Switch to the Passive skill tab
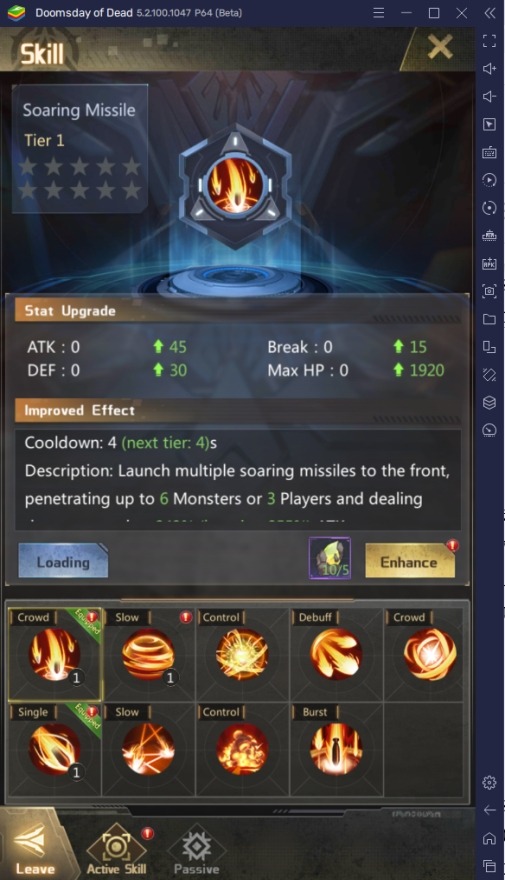Viewport: 505px width, 880px height. 196,850
